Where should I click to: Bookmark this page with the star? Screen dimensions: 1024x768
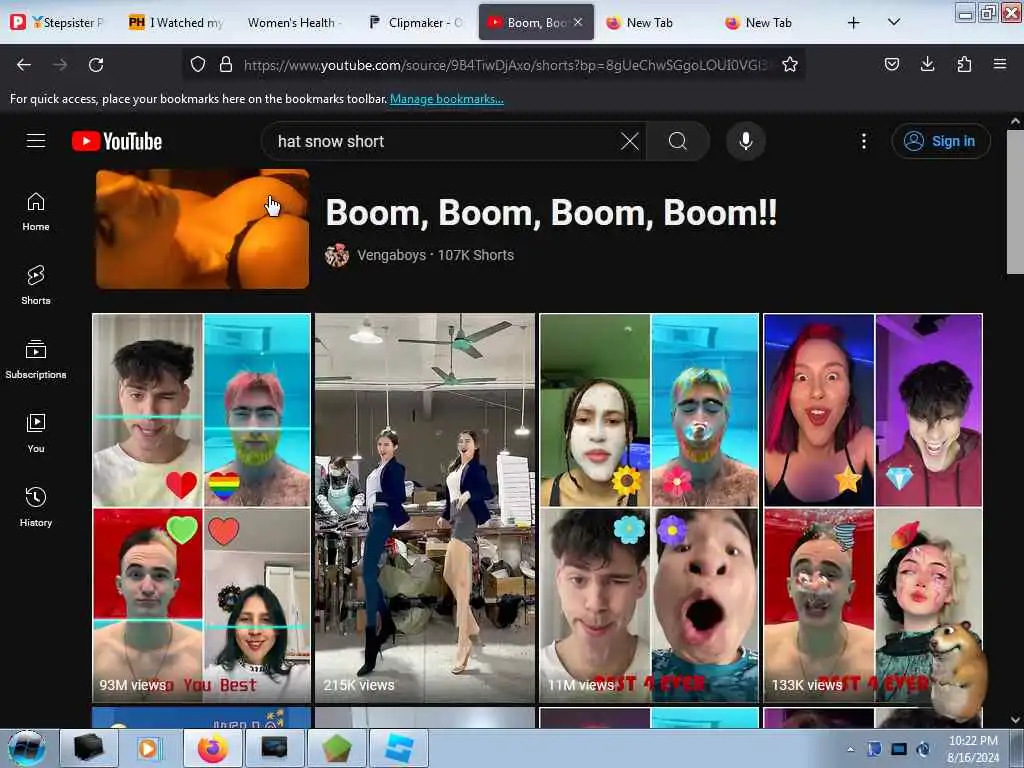point(790,64)
